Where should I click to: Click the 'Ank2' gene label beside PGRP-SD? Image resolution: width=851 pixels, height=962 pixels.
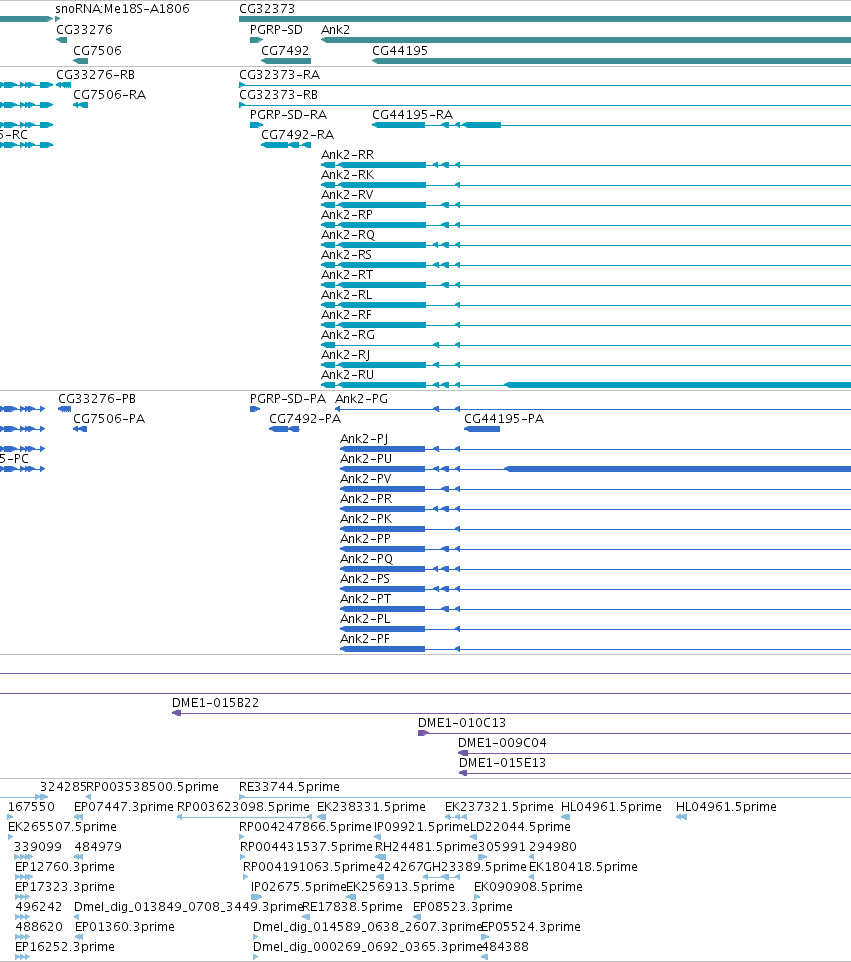point(335,29)
